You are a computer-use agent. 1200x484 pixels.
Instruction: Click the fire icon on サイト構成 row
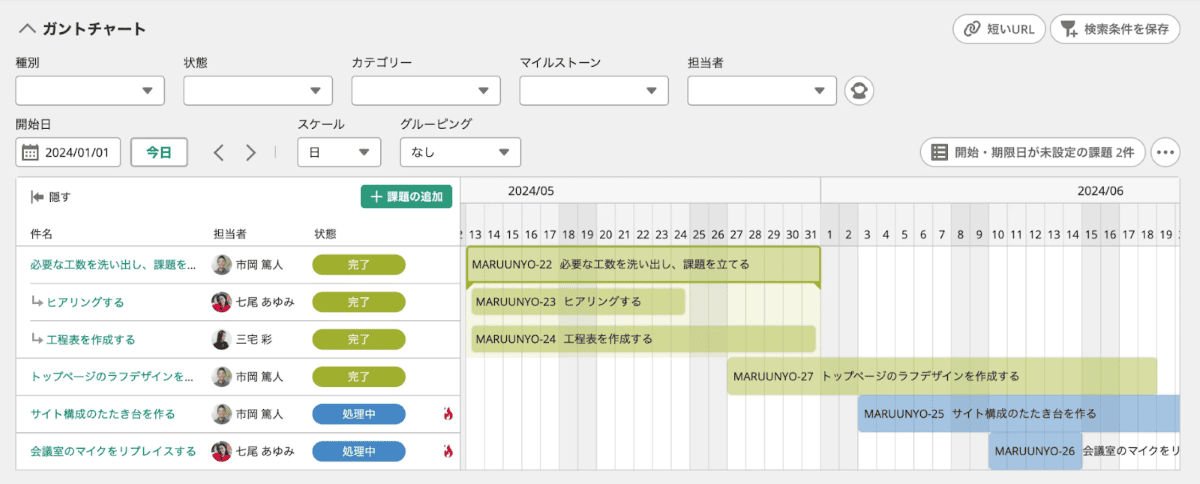(x=448, y=414)
